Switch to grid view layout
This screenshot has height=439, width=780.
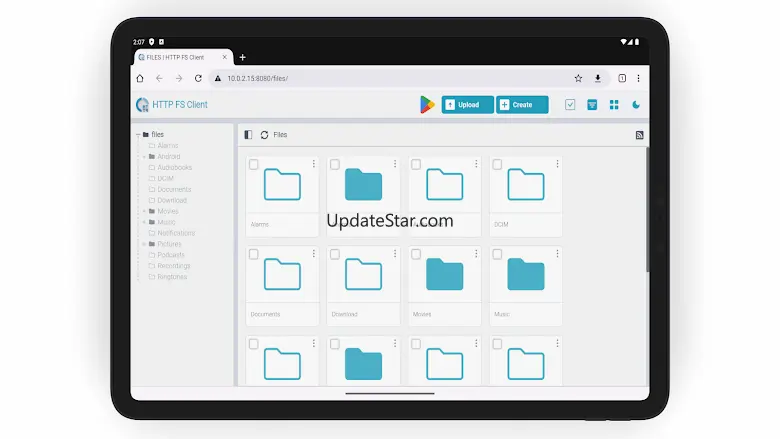[614, 104]
